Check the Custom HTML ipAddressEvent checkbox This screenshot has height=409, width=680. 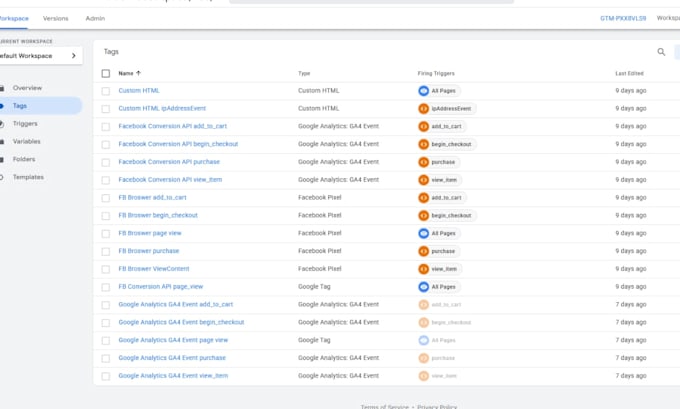(106, 109)
